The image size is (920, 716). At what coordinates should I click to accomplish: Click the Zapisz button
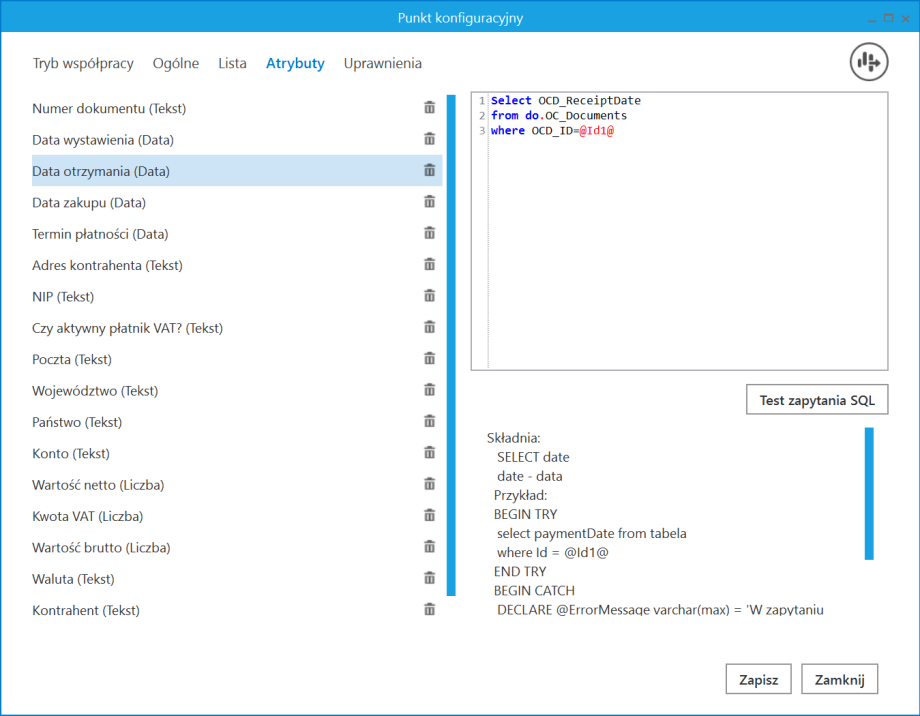point(758,678)
